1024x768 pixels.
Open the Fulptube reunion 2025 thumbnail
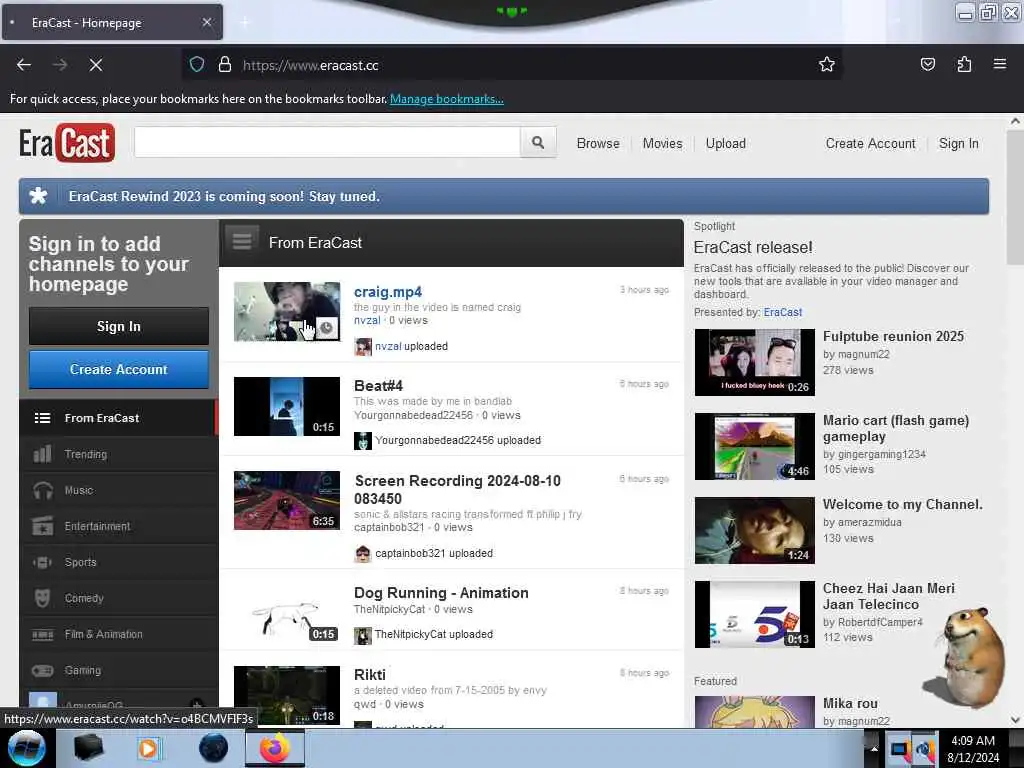pos(754,362)
